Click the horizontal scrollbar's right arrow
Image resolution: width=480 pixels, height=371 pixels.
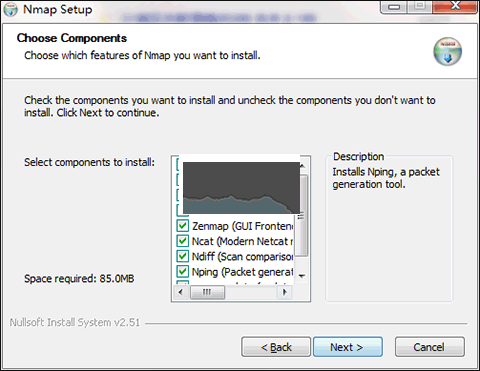(284, 292)
